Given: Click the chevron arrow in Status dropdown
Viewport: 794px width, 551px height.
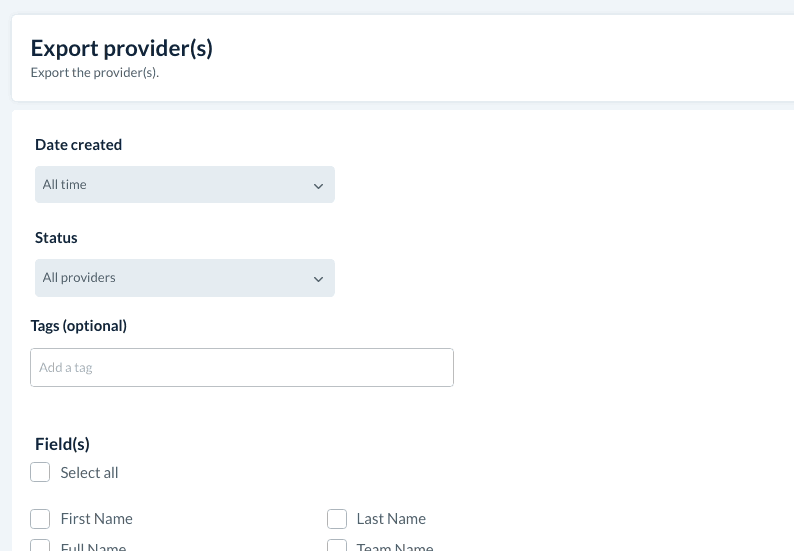Looking at the screenshot, I should [318, 279].
